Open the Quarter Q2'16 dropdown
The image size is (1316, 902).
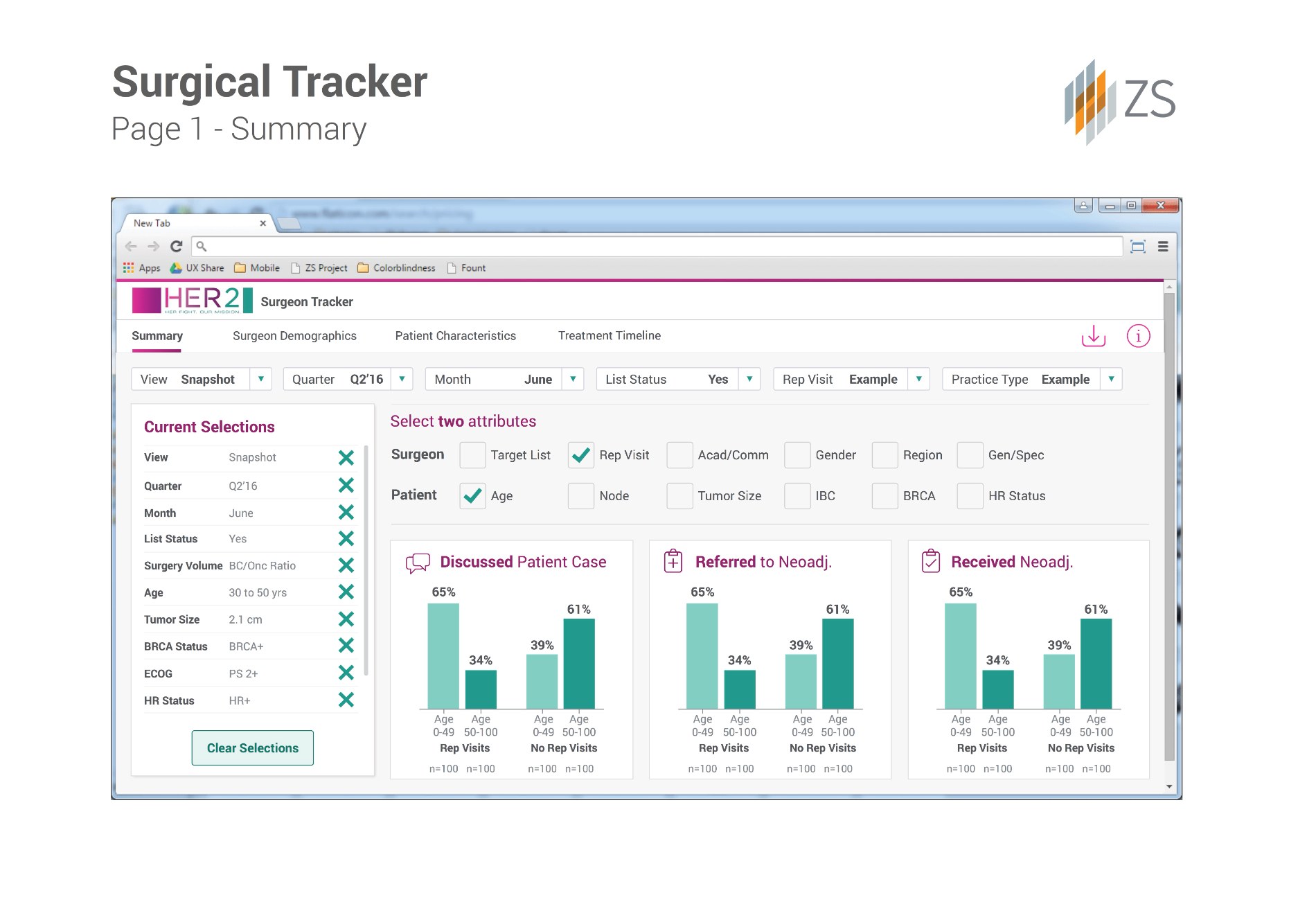coord(348,379)
